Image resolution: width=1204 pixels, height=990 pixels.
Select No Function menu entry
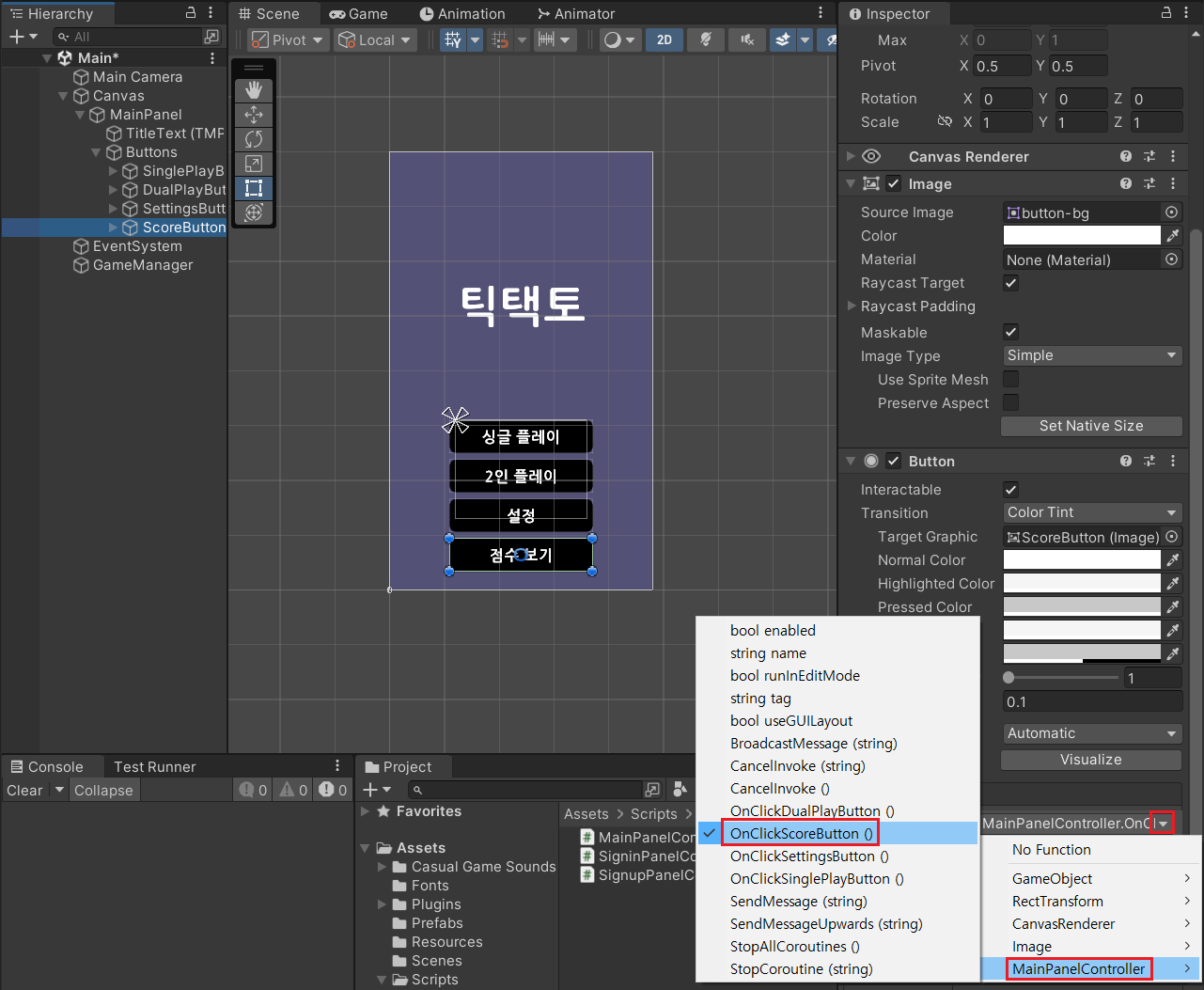point(1052,849)
